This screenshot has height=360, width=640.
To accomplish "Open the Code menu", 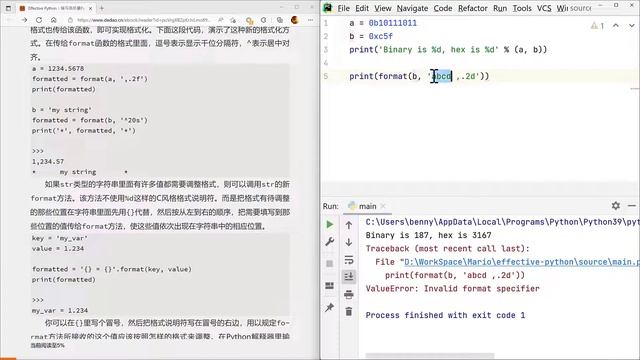I will (x=443, y=8).
